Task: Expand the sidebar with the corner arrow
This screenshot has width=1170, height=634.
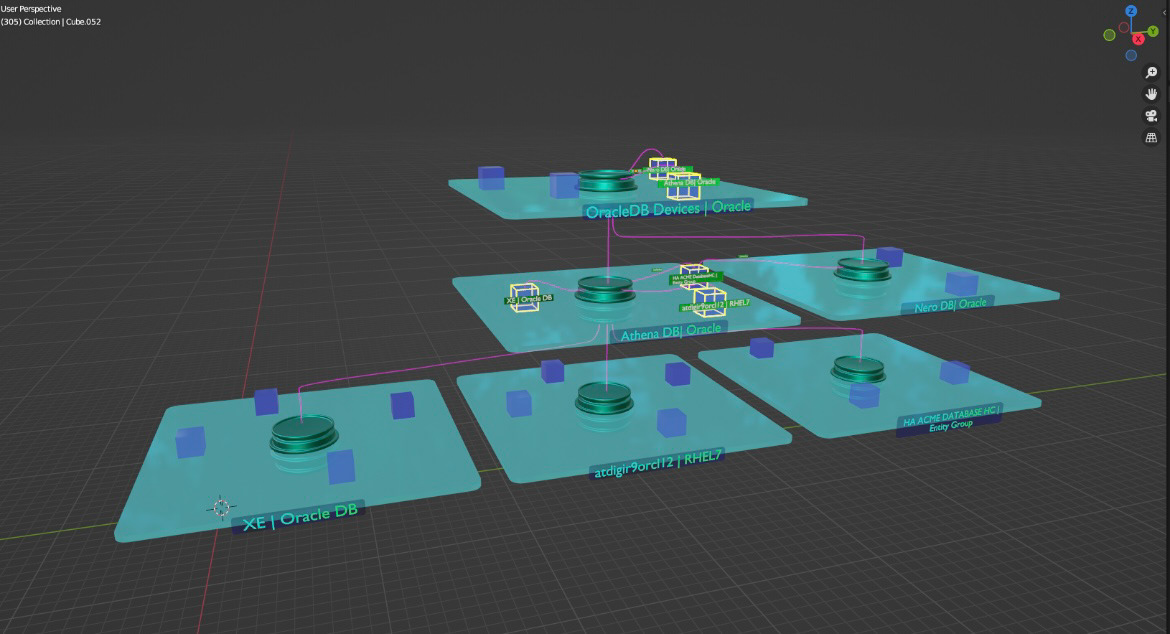Action: tap(1166, 13)
